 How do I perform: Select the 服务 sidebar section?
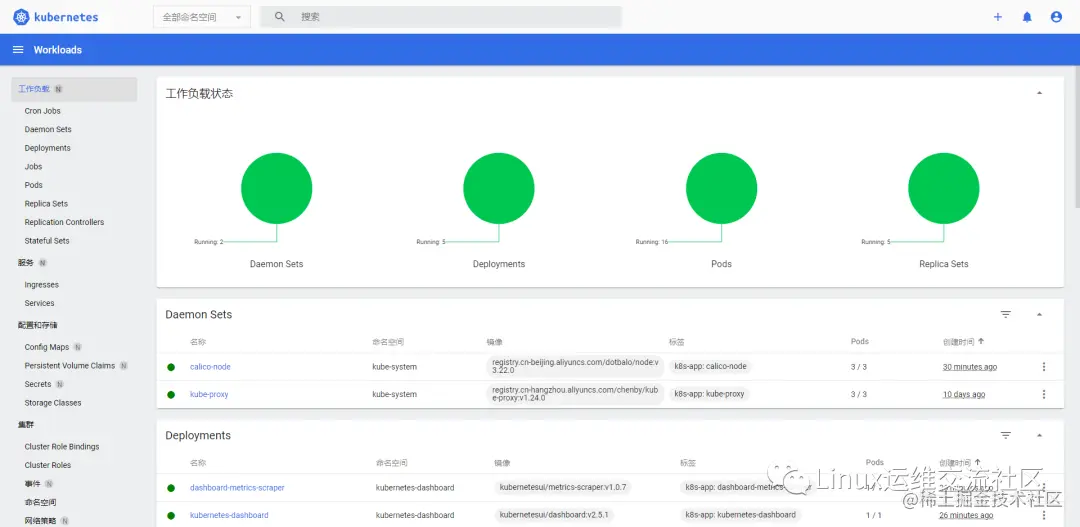pyautogui.click(x=25, y=263)
